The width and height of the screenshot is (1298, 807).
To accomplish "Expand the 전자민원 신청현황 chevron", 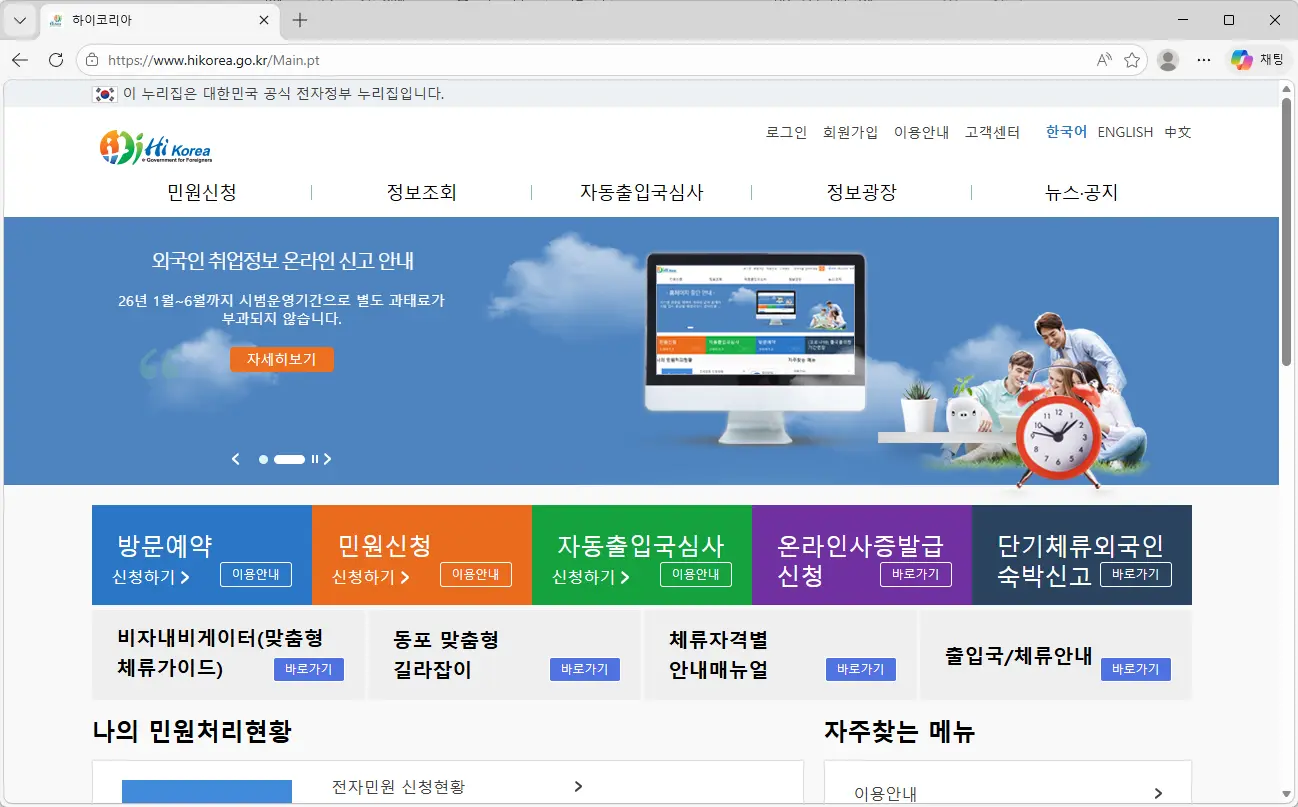I will tap(579, 787).
